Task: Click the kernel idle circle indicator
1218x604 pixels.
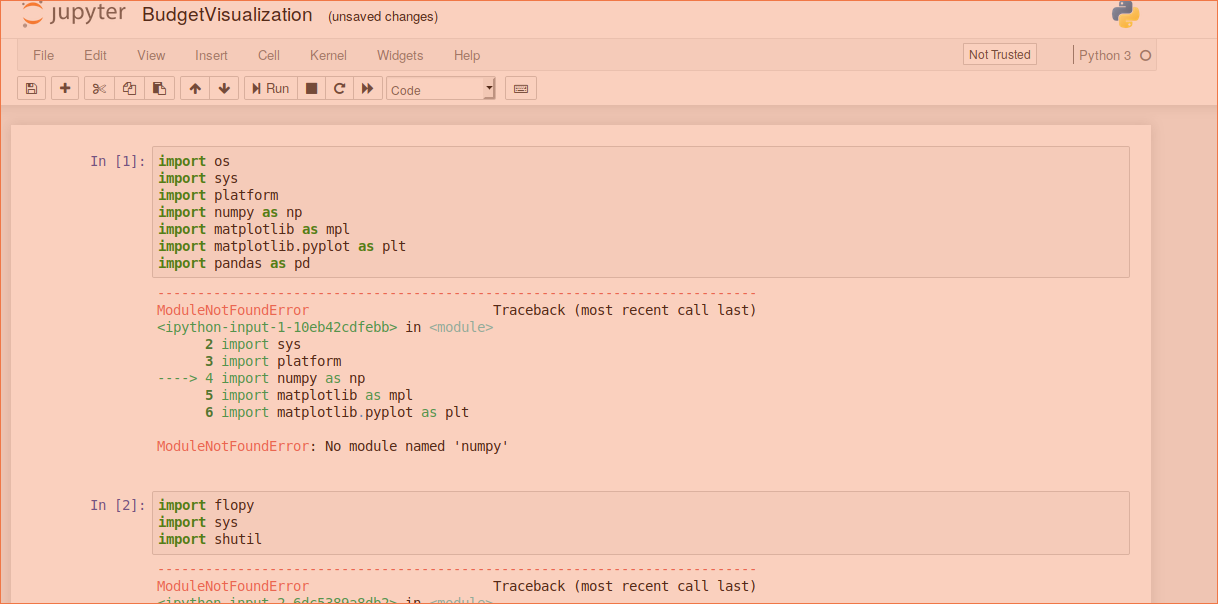Action: coord(1145,56)
